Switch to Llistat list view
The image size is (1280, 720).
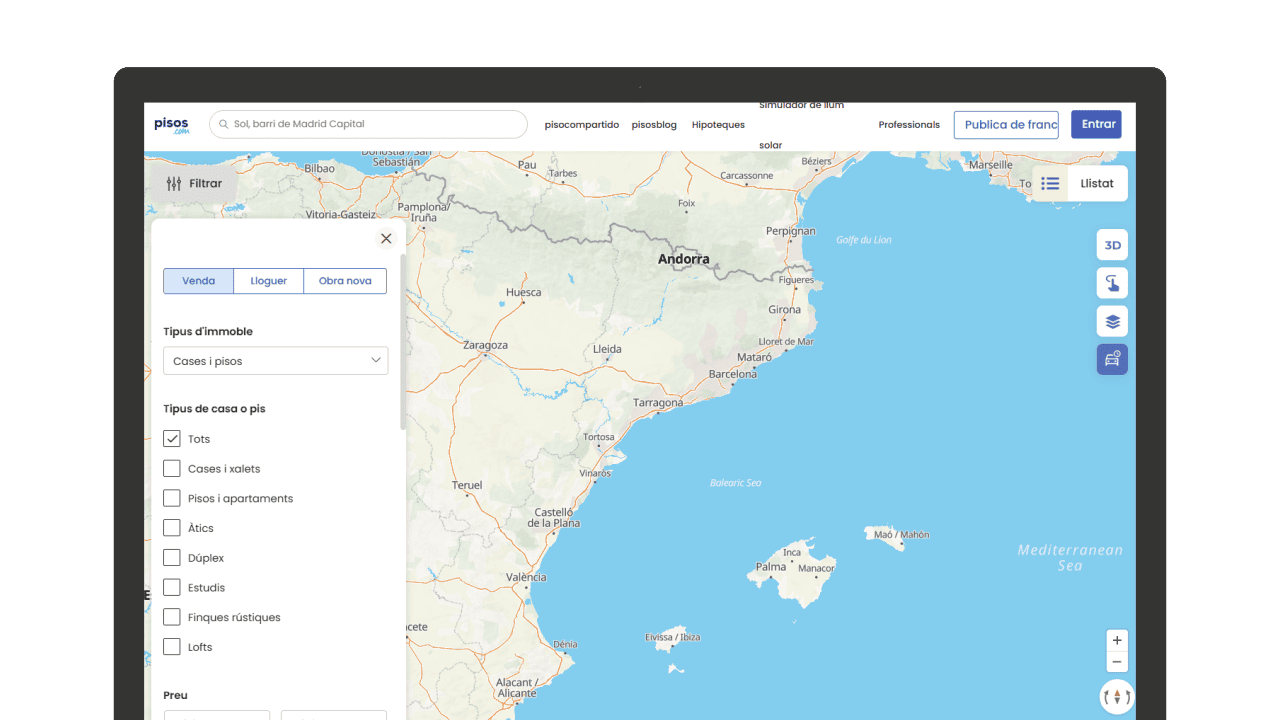(x=1080, y=184)
